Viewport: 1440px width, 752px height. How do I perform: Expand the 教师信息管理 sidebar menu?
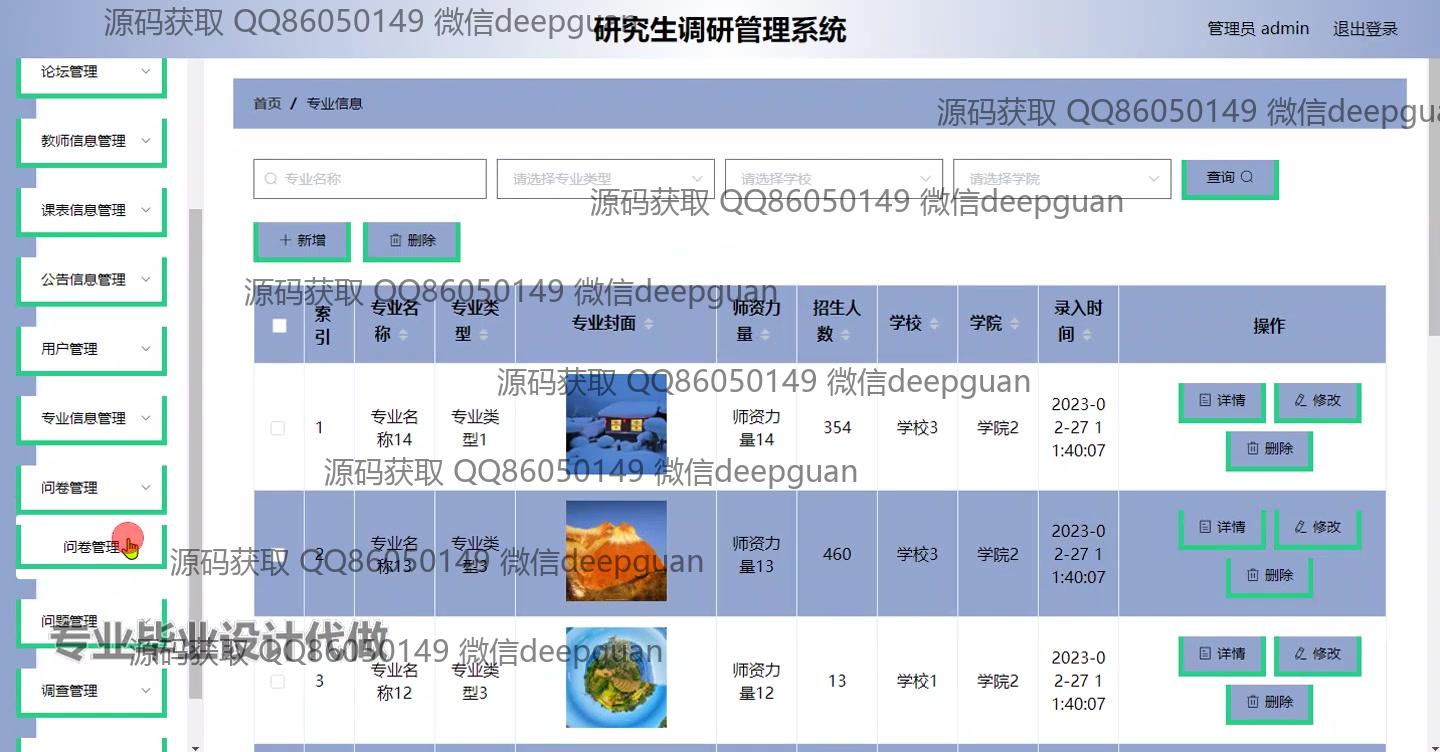[x=91, y=141]
